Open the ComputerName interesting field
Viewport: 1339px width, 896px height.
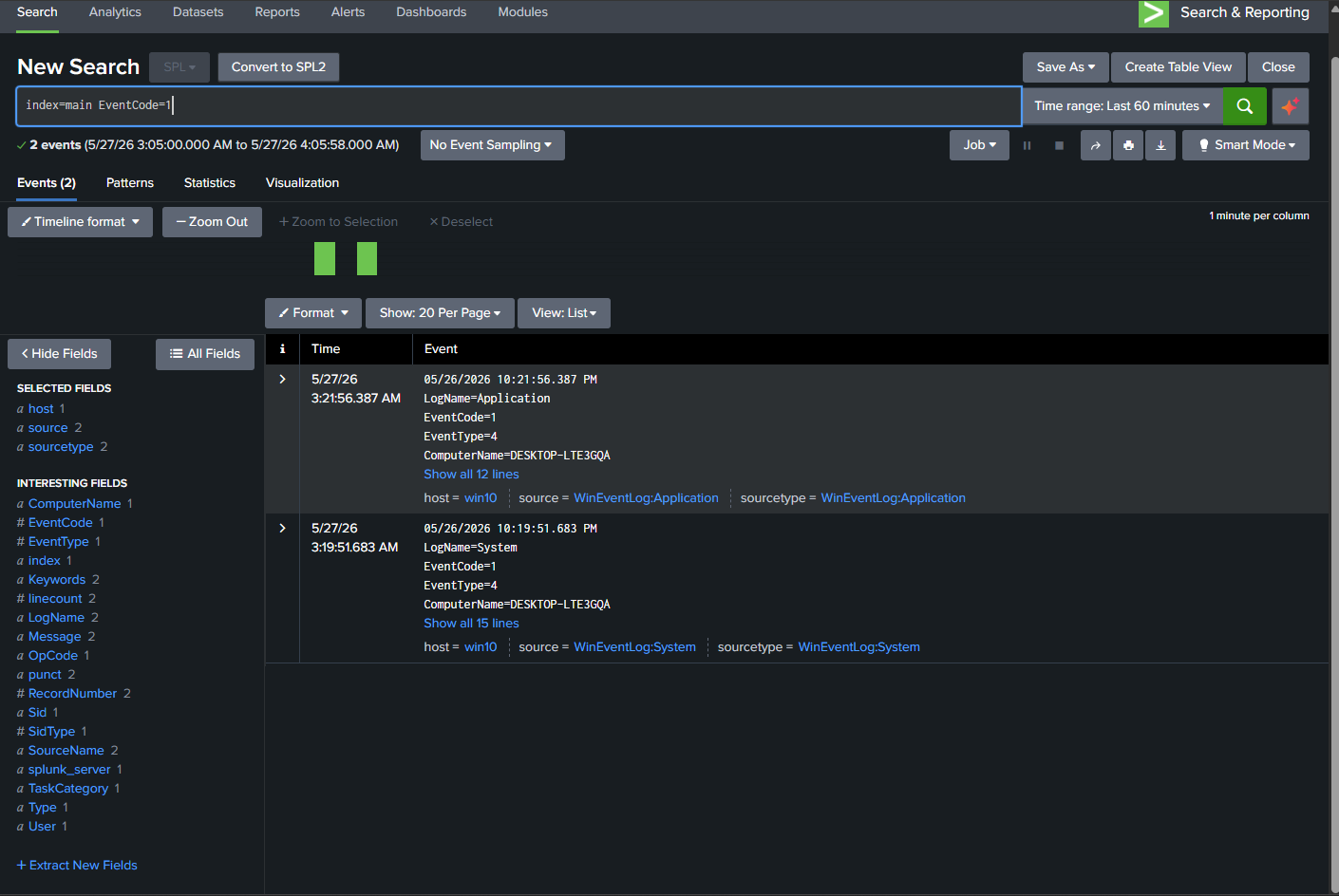74,504
